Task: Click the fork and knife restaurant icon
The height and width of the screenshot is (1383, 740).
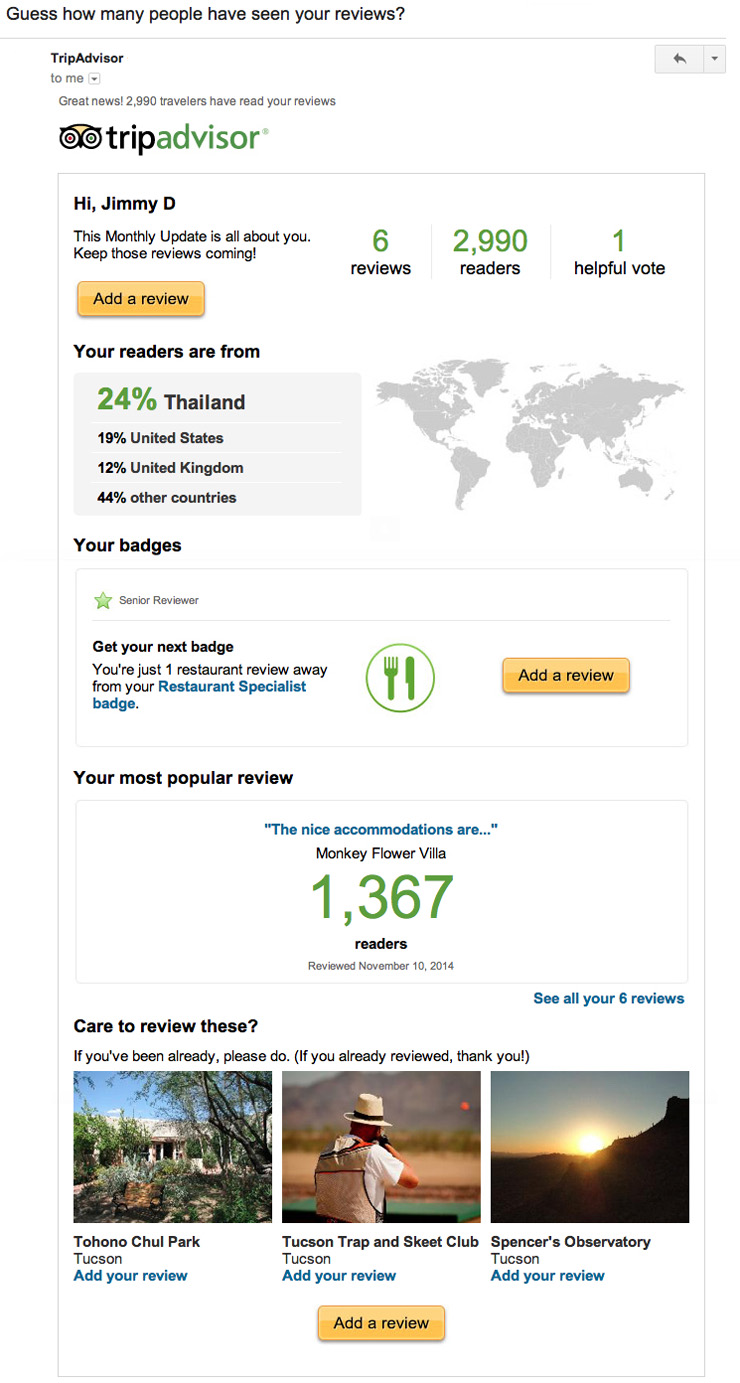Action: (400, 678)
